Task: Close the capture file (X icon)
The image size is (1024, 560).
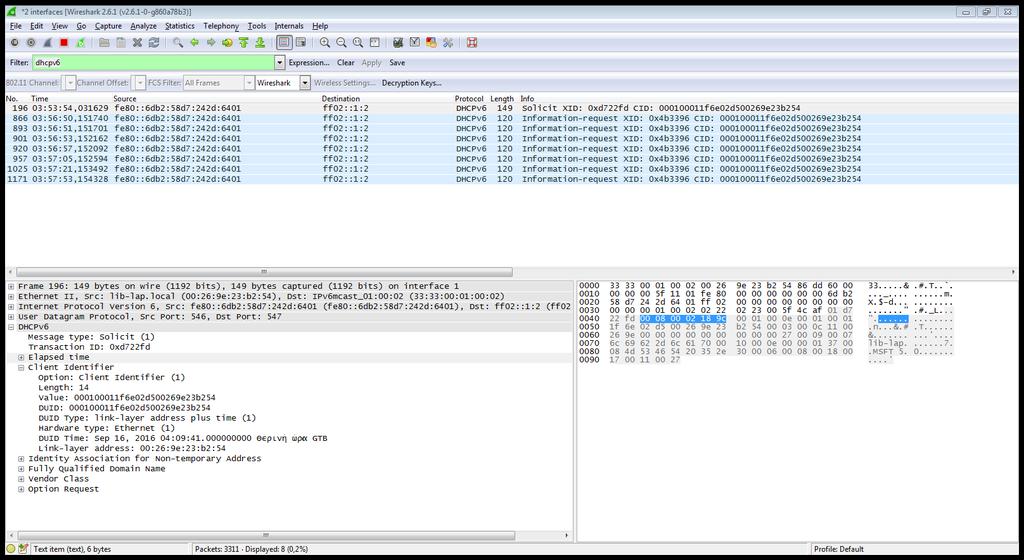Action: click(137, 42)
